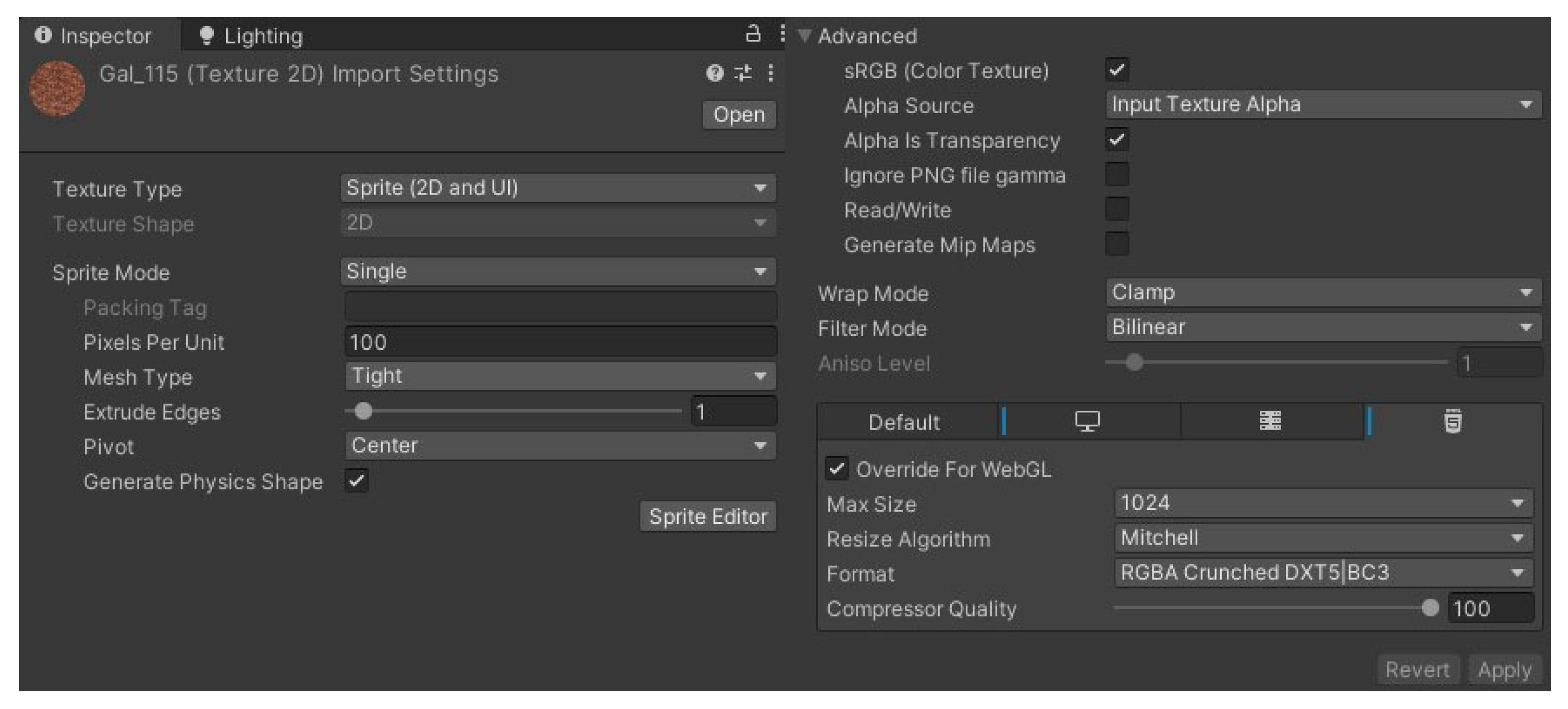This screenshot has width=1568, height=709.
Task: Disable sRGB (Color Texture) checkbox
Action: pyautogui.click(x=1116, y=70)
